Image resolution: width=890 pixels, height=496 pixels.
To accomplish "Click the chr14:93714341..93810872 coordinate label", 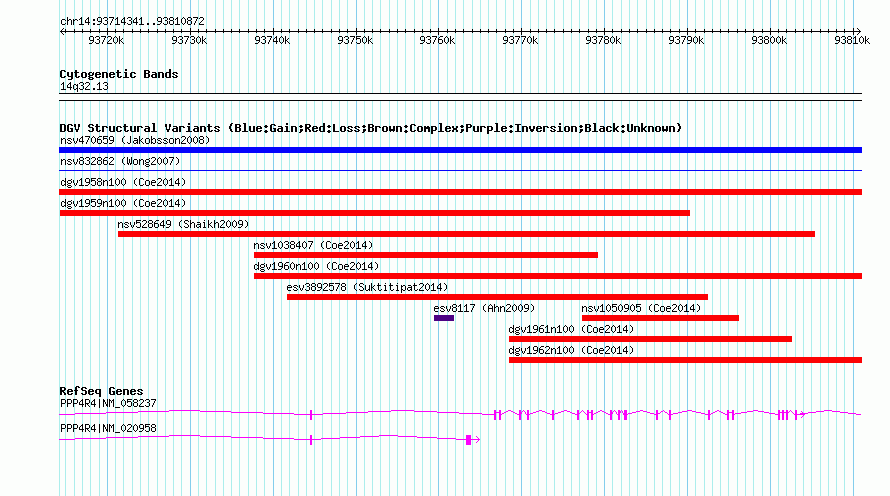I will click(132, 21).
